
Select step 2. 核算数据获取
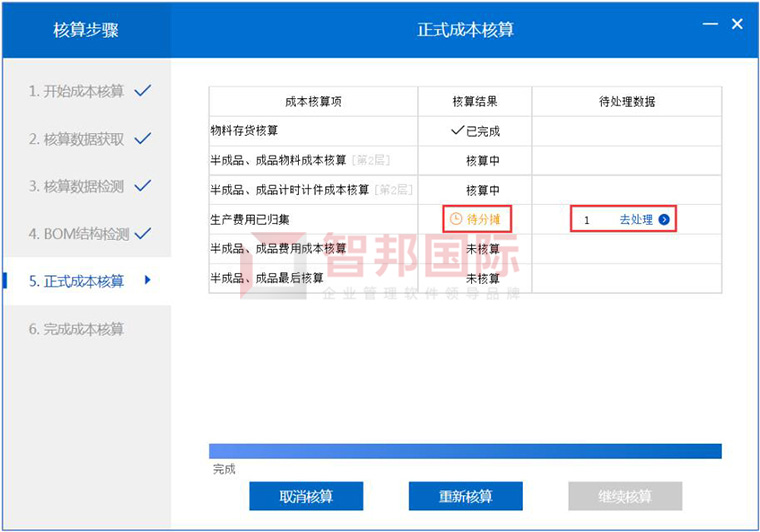coord(87,139)
